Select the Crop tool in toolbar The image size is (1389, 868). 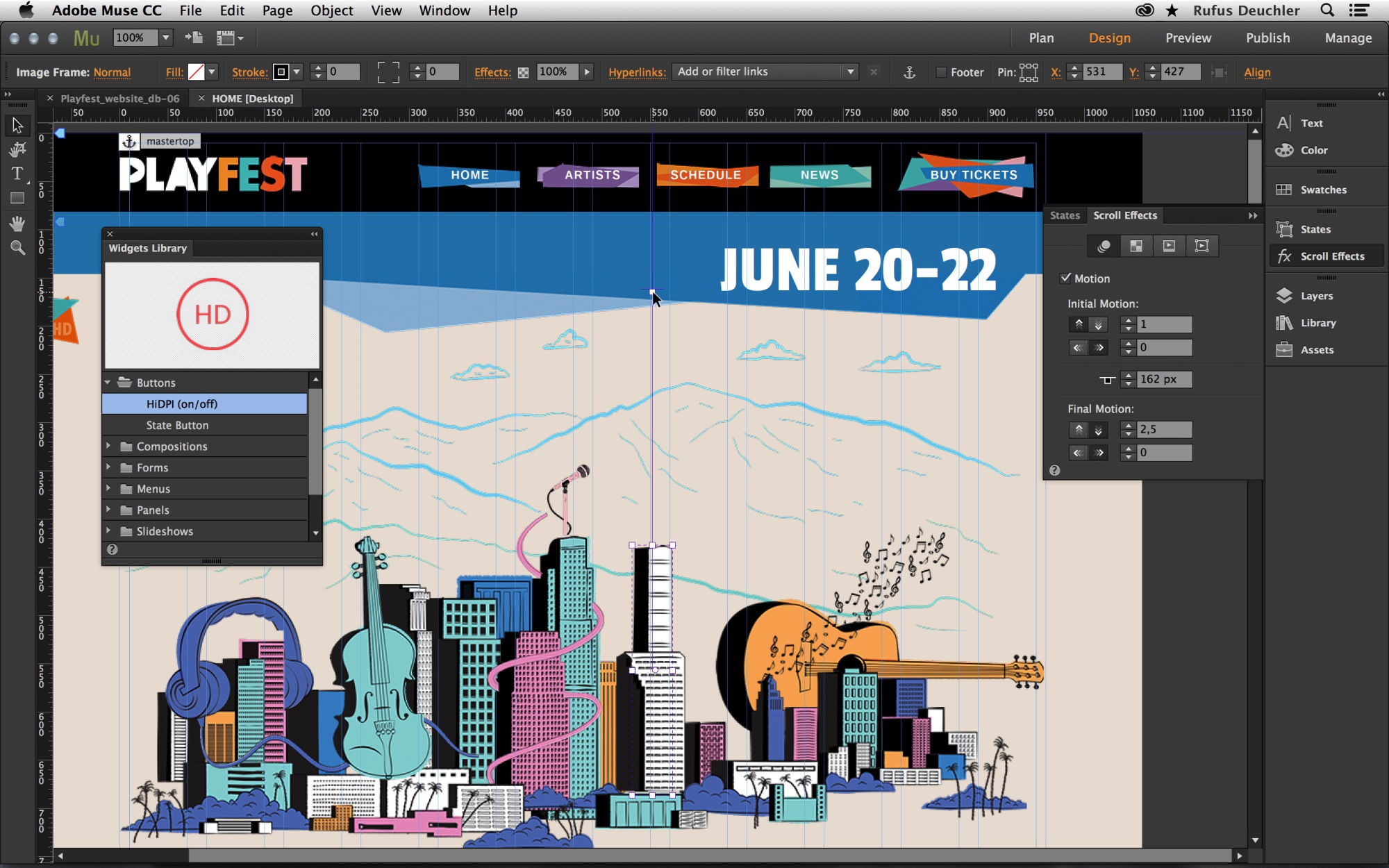click(x=17, y=149)
